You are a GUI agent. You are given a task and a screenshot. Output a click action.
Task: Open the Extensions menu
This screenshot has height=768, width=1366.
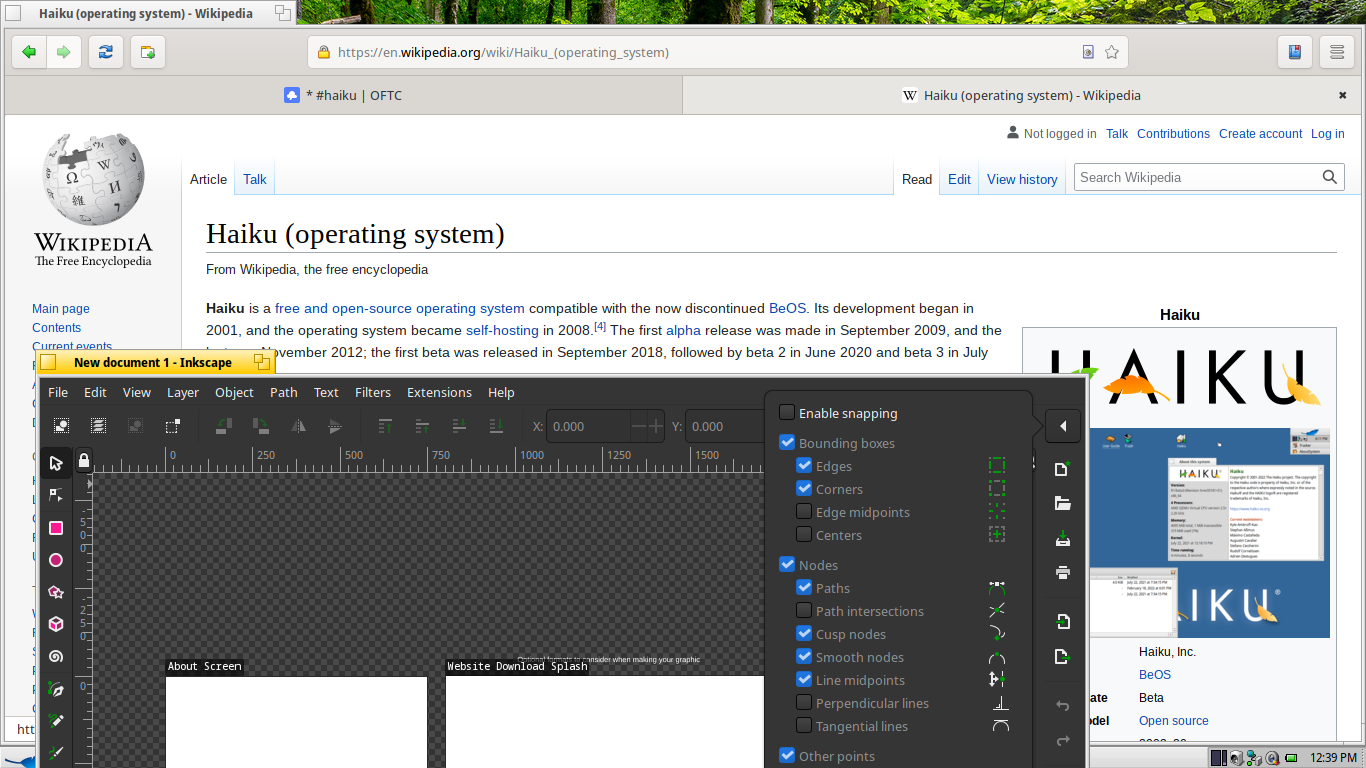point(439,392)
